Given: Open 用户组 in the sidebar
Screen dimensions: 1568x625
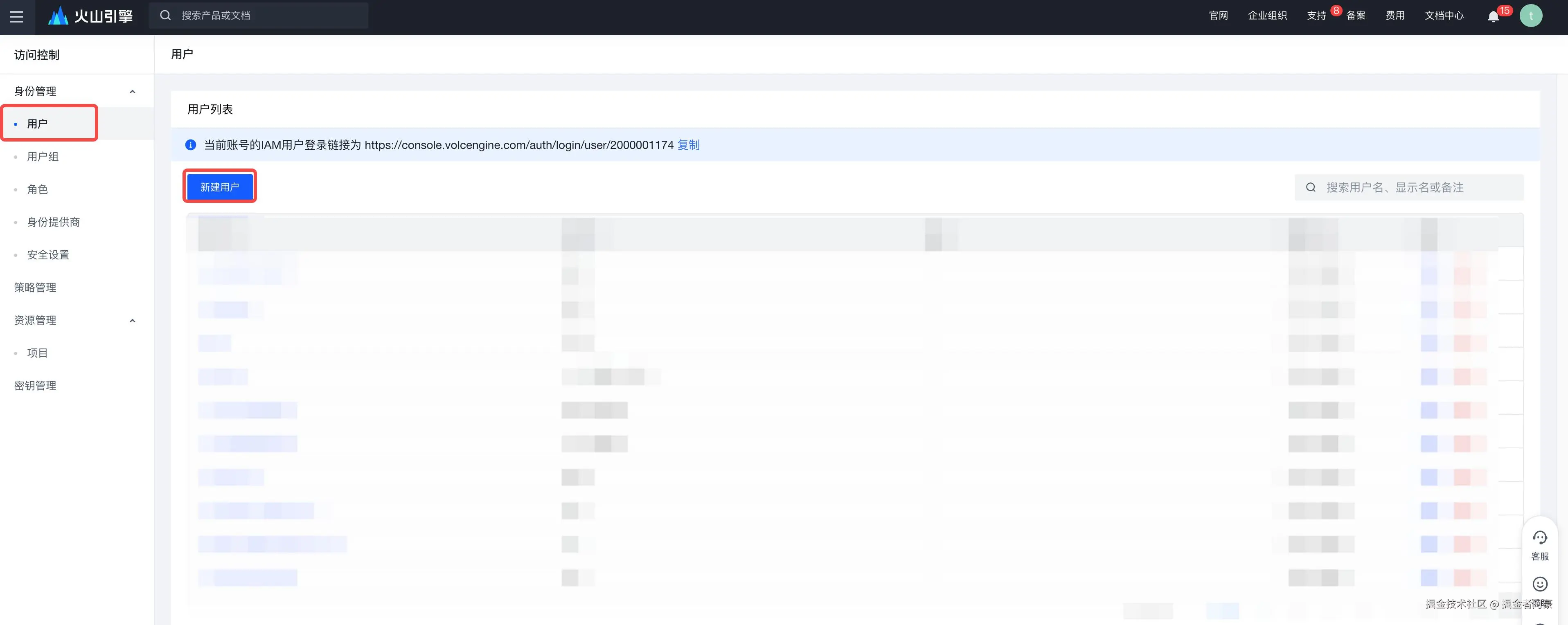Looking at the screenshot, I should tap(43, 156).
